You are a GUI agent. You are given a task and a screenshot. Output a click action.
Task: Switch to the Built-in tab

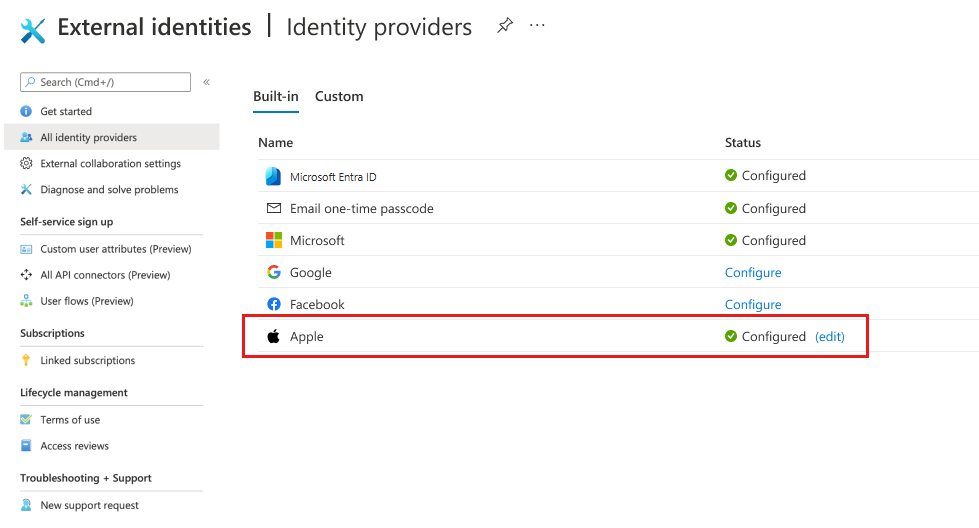[x=275, y=97]
